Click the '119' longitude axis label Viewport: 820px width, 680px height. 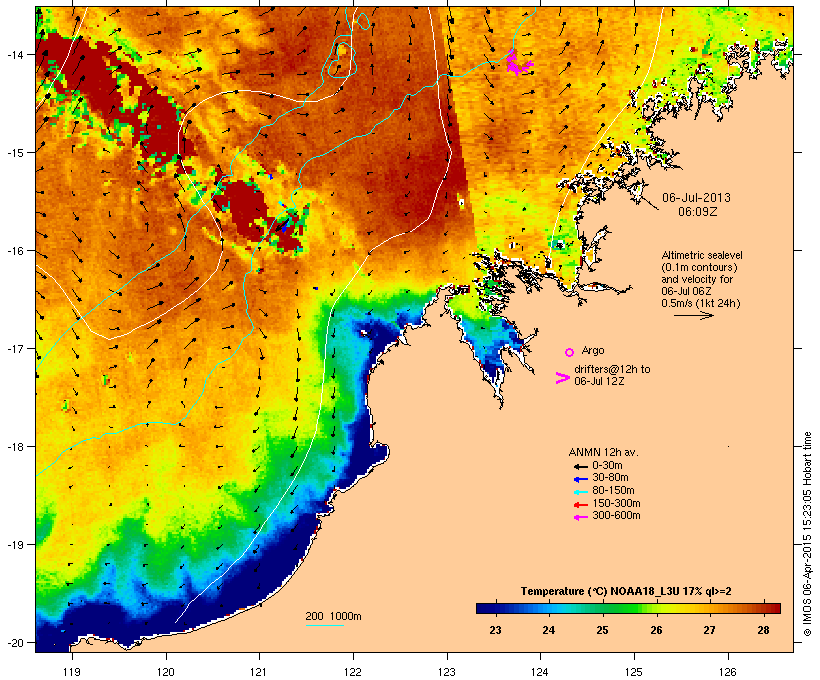(x=72, y=672)
